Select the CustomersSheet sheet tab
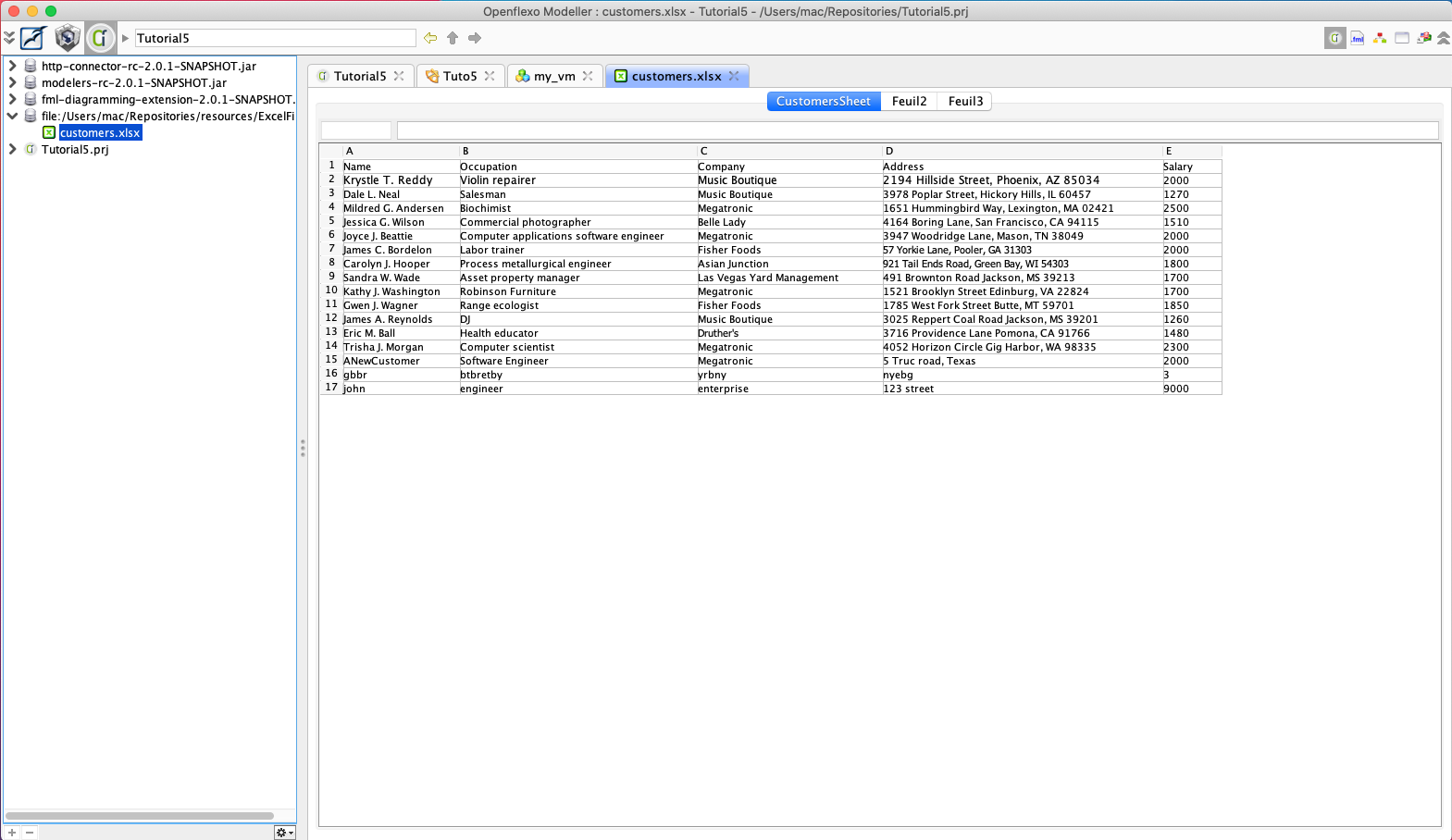 (824, 101)
